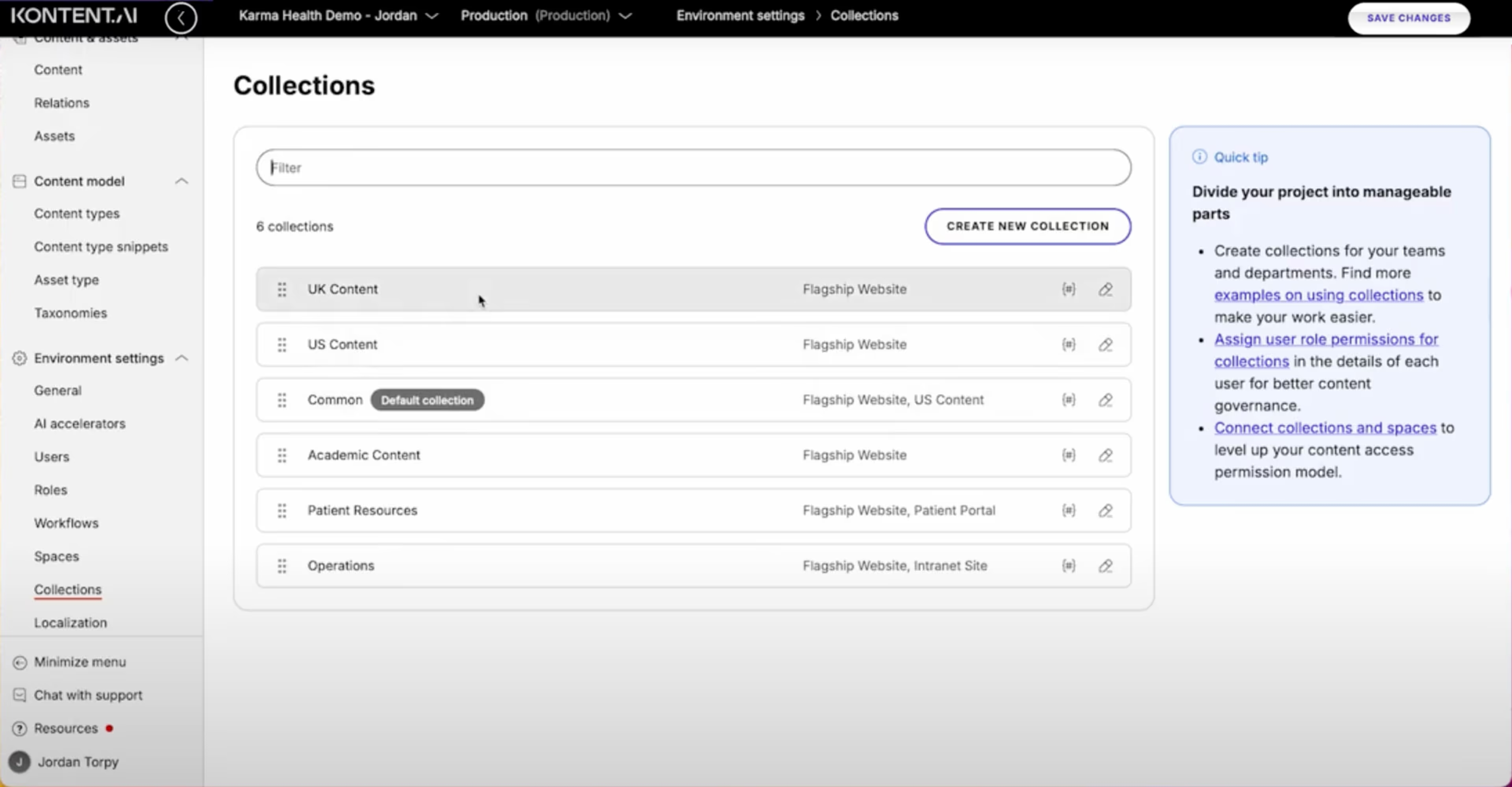
Task: Click the edit pencil icon for UK Content
Action: 1105,290
